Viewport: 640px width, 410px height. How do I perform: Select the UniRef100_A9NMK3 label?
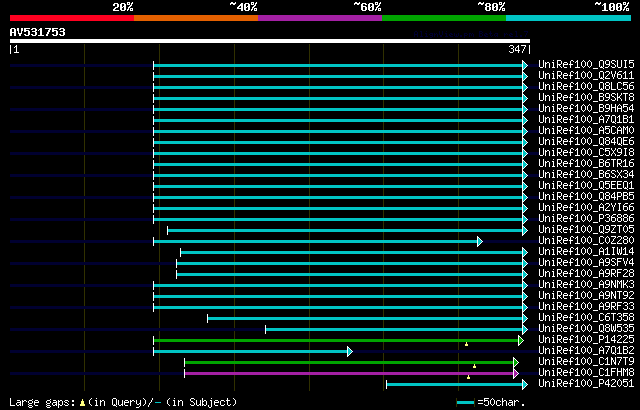click(586, 285)
